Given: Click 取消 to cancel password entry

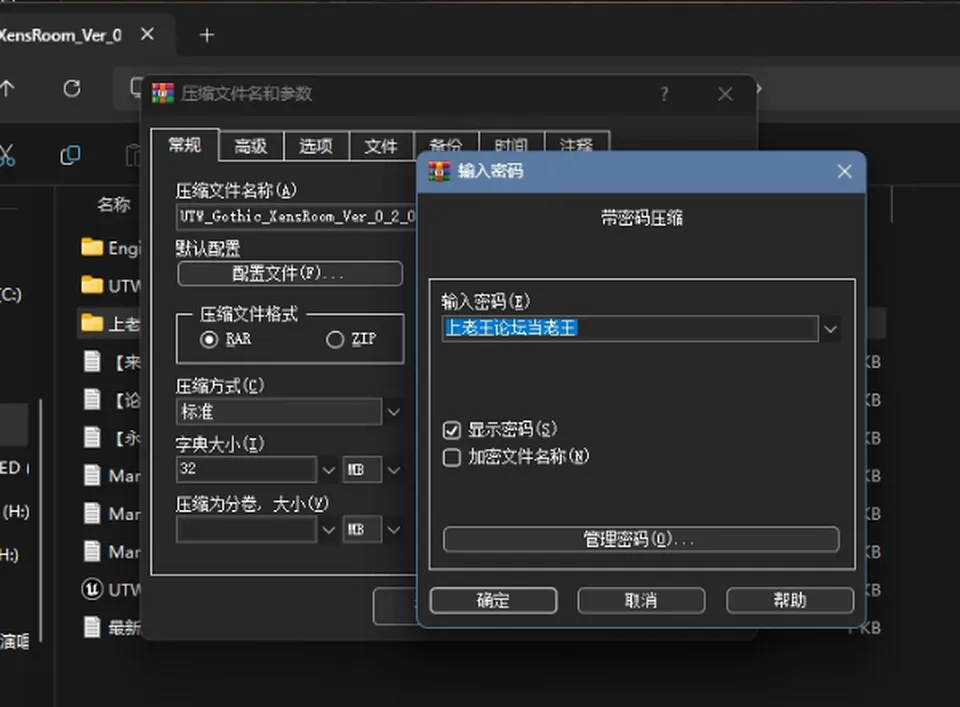Looking at the screenshot, I should (x=641, y=600).
